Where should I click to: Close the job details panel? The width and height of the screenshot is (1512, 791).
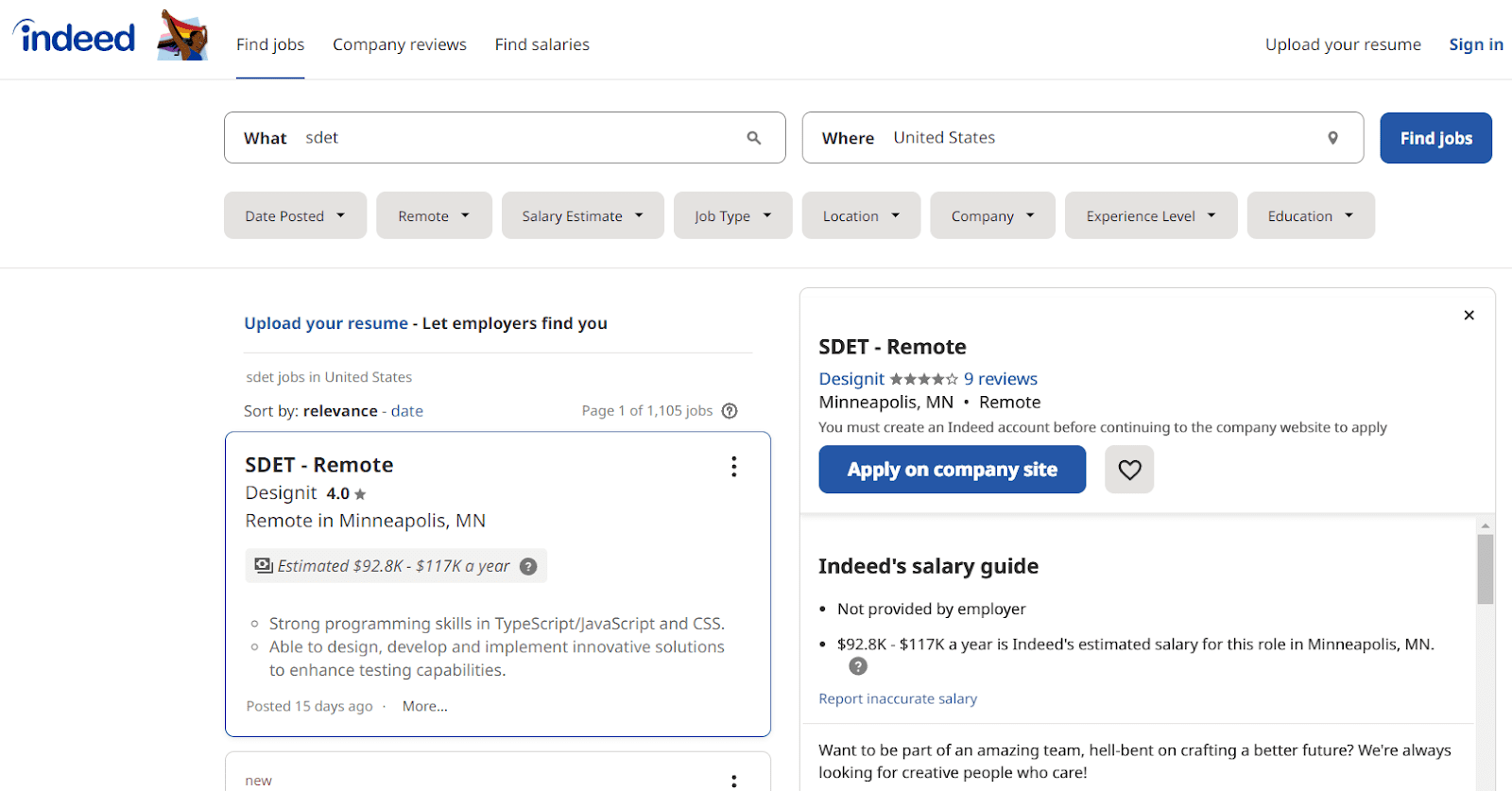point(1469,316)
